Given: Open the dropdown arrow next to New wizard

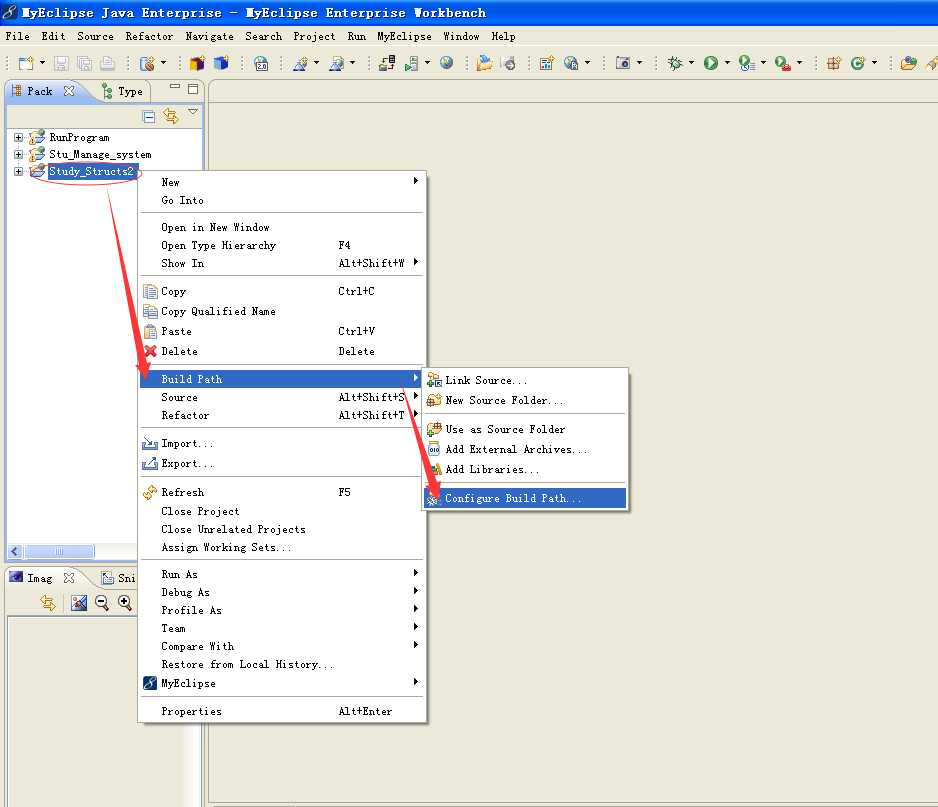Looking at the screenshot, I should click(x=42, y=63).
